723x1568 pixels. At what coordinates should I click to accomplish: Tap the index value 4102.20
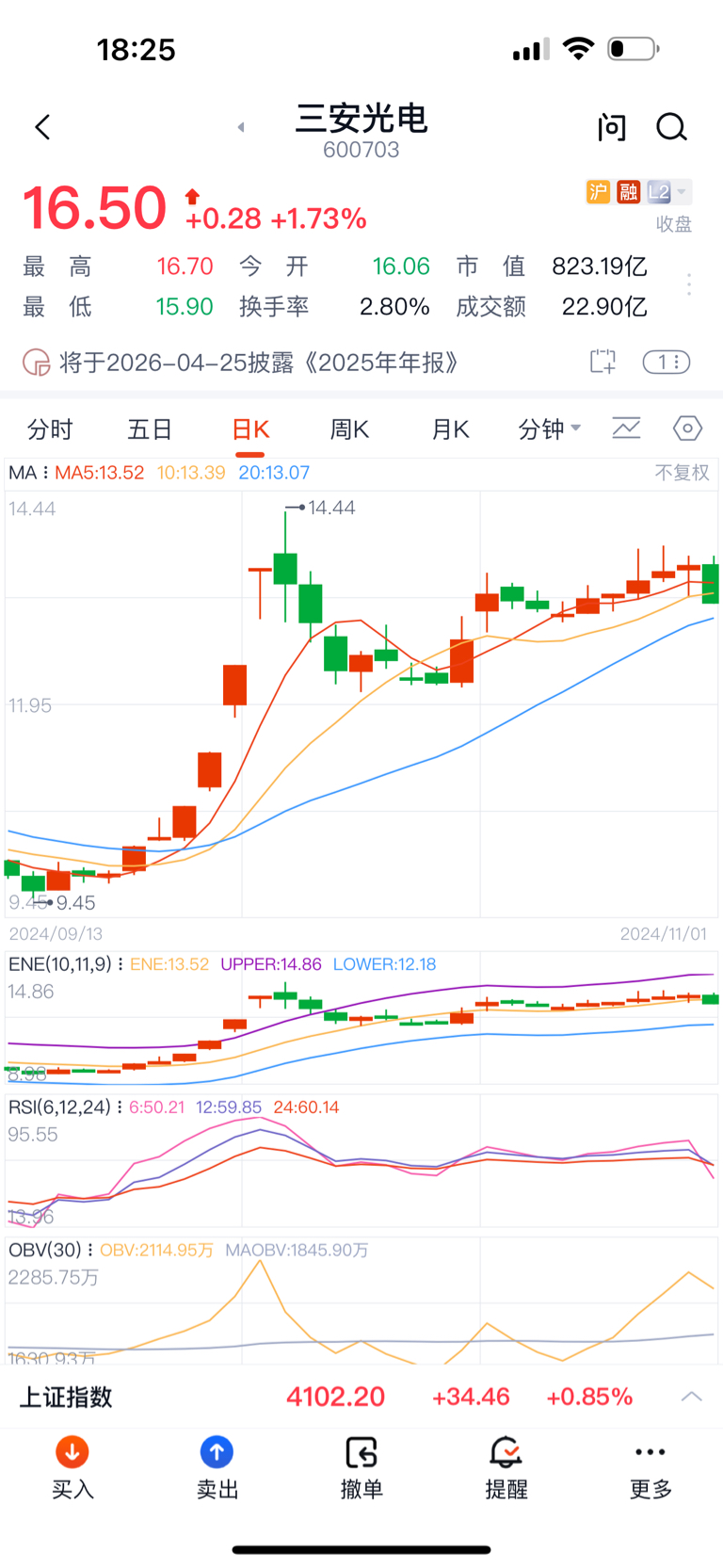click(336, 1397)
